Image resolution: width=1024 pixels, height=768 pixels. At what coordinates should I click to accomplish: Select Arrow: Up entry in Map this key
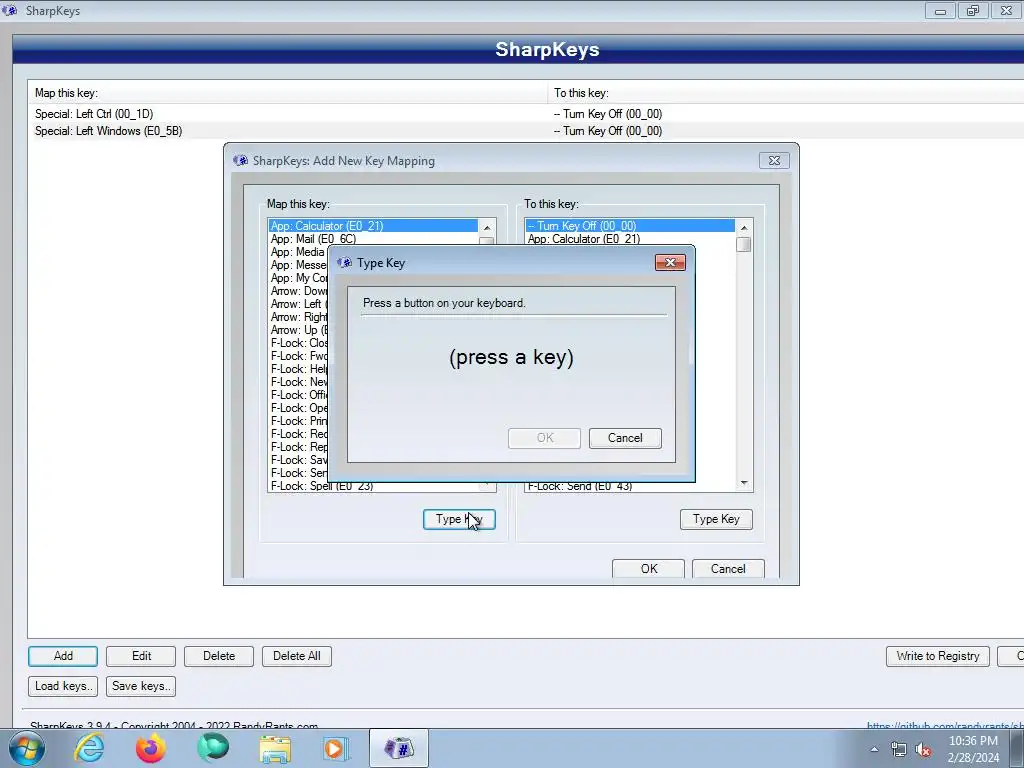(299, 330)
